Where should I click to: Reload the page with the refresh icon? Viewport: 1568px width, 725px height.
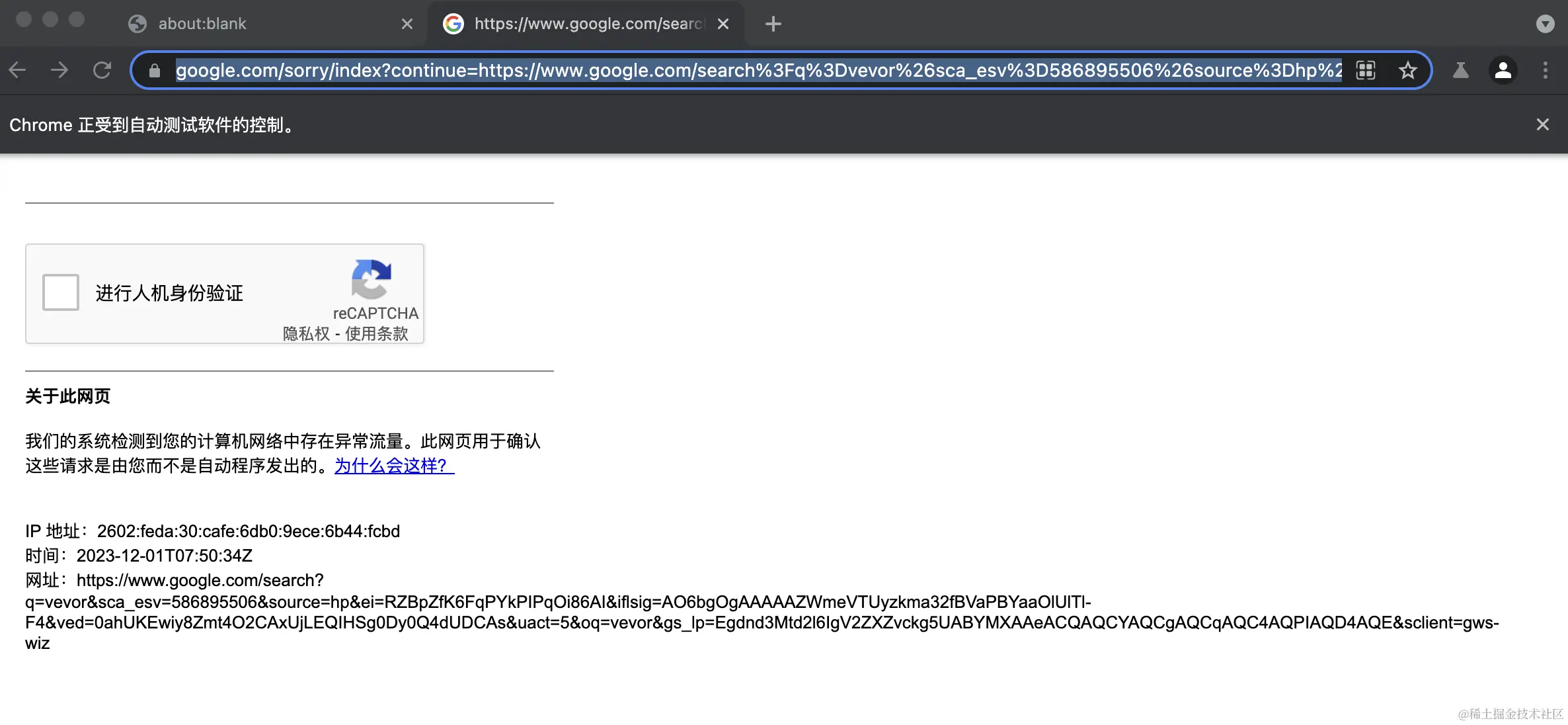[x=102, y=70]
